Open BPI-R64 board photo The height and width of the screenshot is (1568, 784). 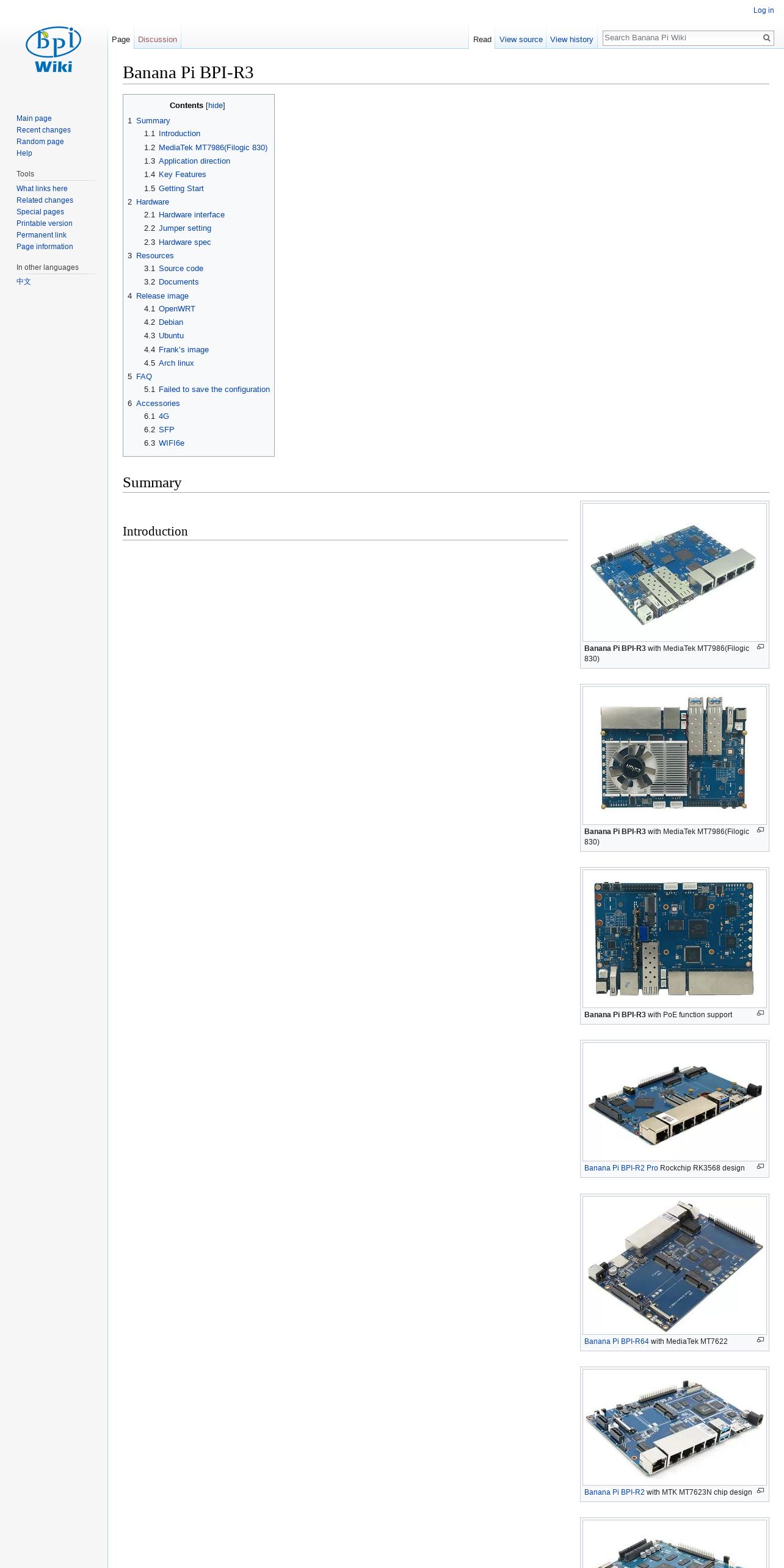click(675, 1265)
